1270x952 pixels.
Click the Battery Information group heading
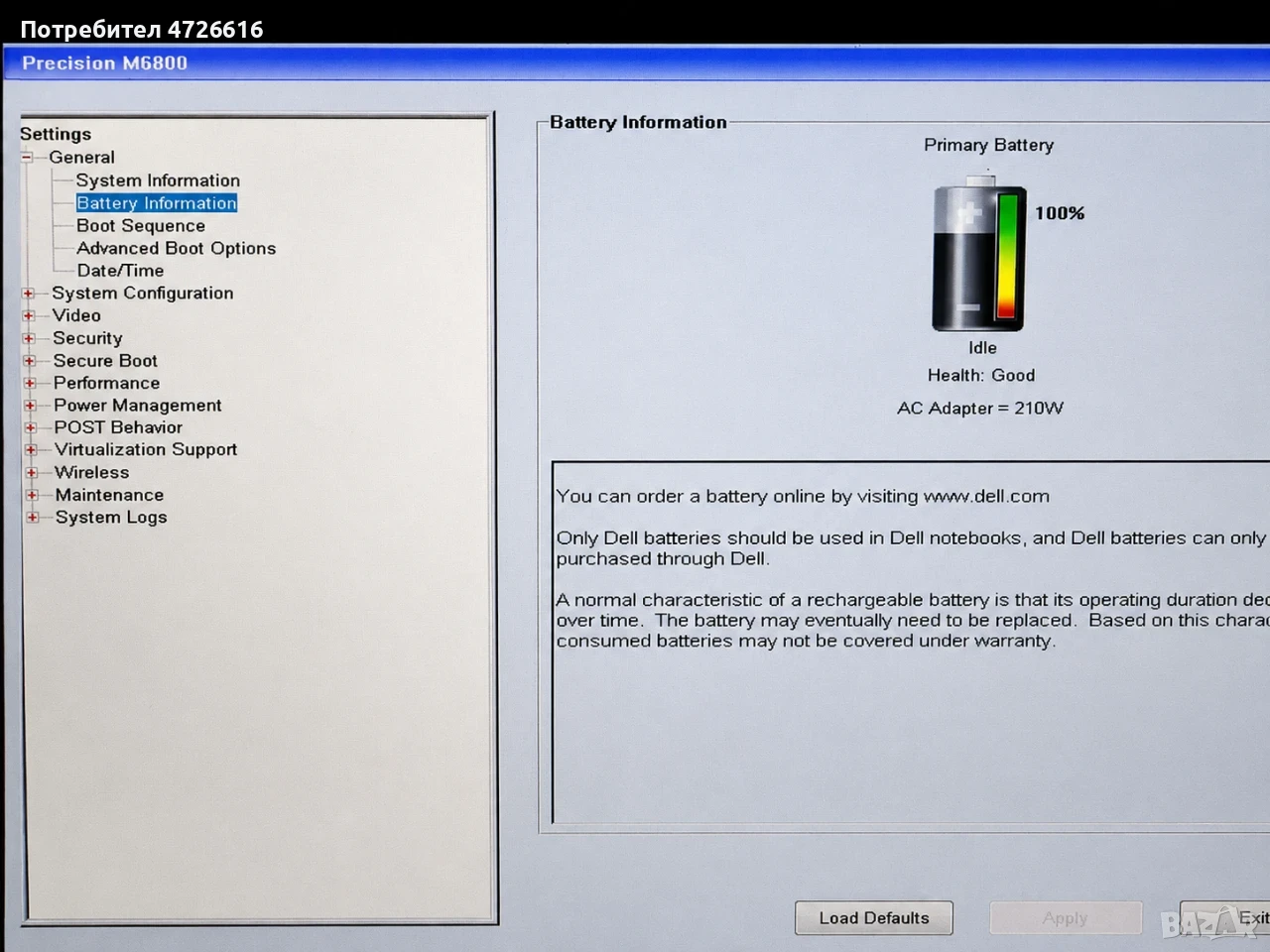point(638,122)
